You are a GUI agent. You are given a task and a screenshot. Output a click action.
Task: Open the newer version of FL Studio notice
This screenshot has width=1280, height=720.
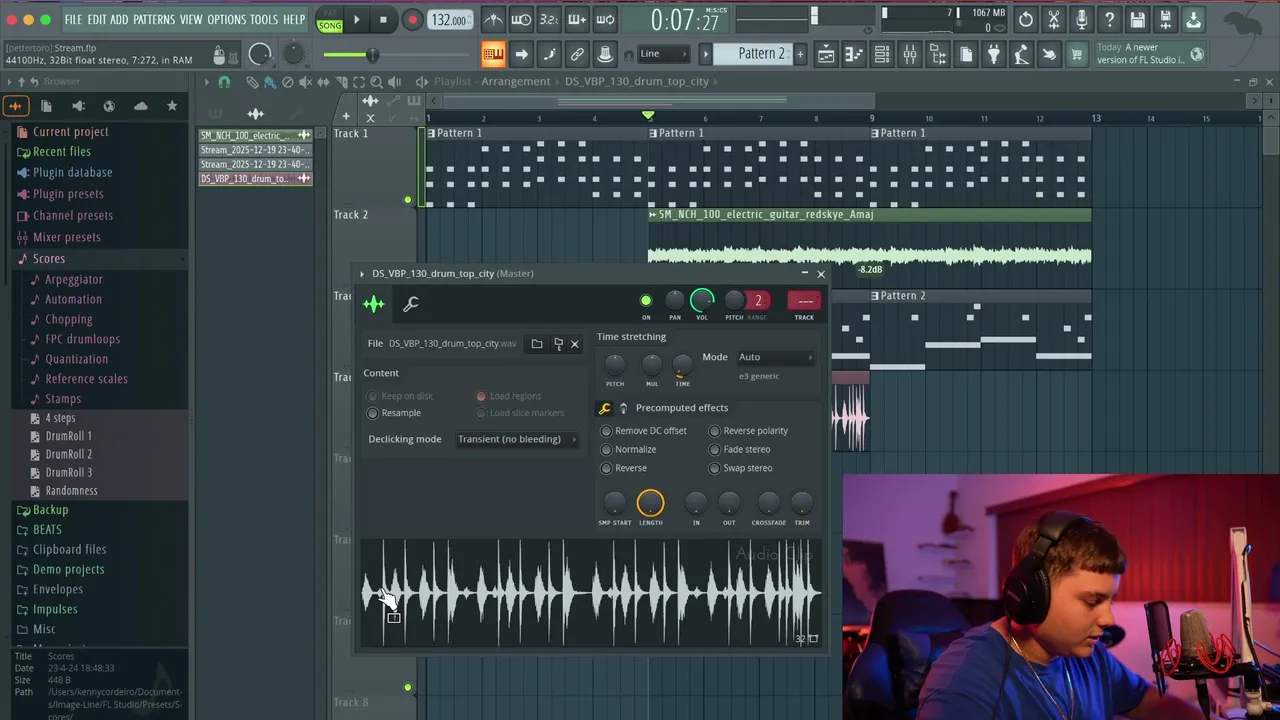click(x=1150, y=54)
